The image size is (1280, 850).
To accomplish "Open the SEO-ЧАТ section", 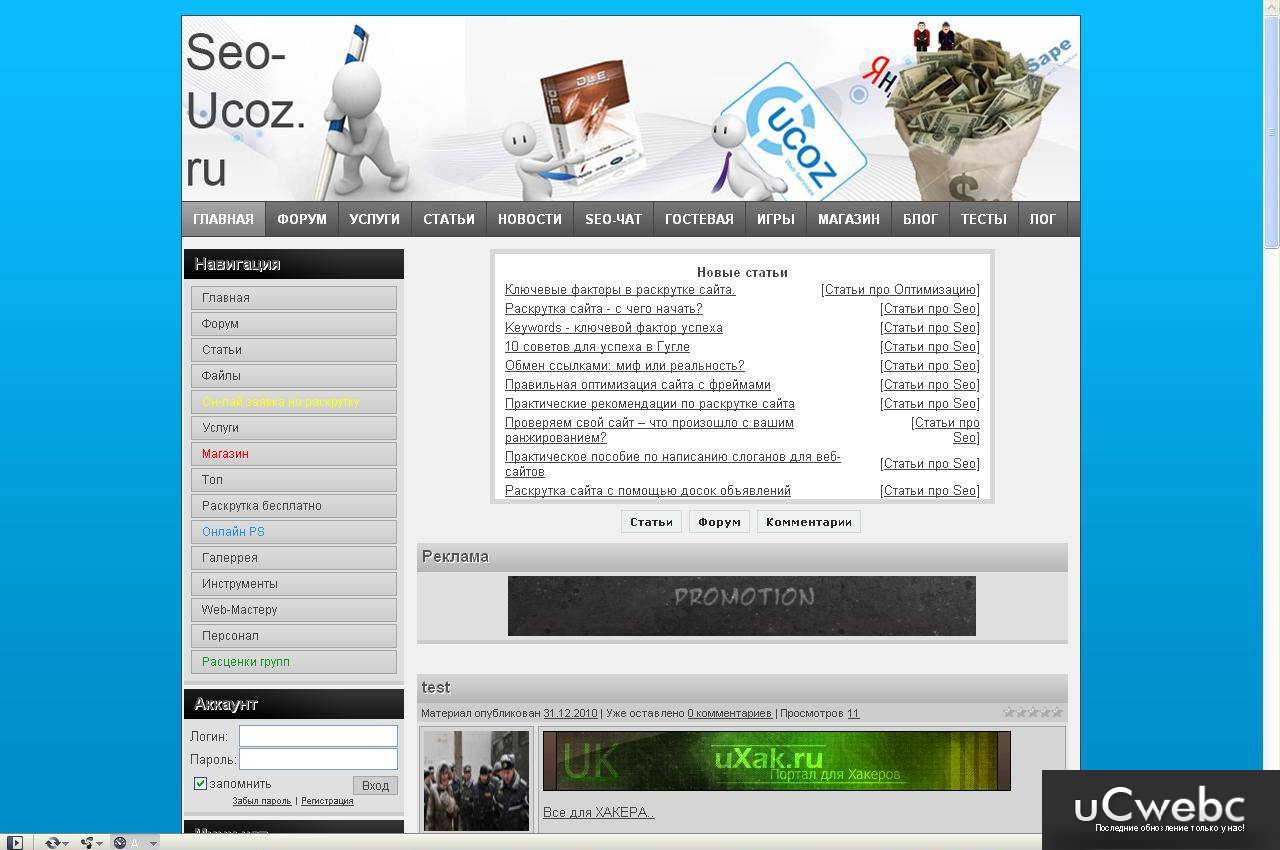I will point(613,218).
